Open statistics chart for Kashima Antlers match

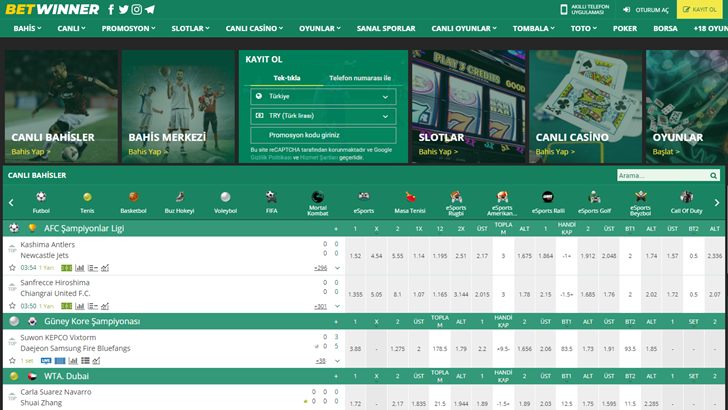80,268
